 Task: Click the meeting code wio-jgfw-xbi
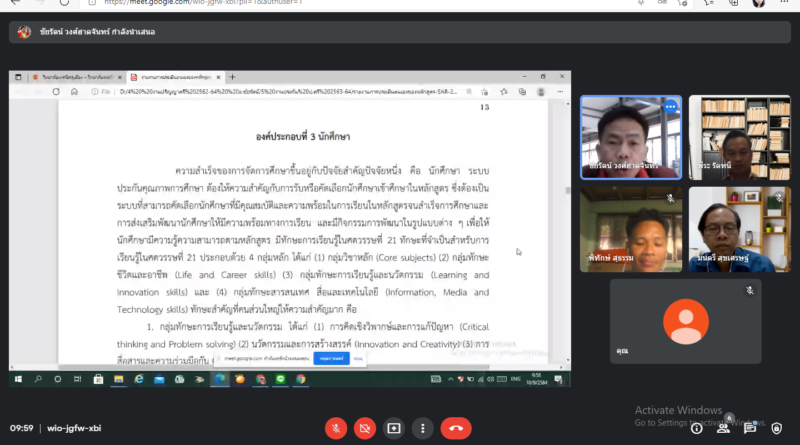[75, 428]
